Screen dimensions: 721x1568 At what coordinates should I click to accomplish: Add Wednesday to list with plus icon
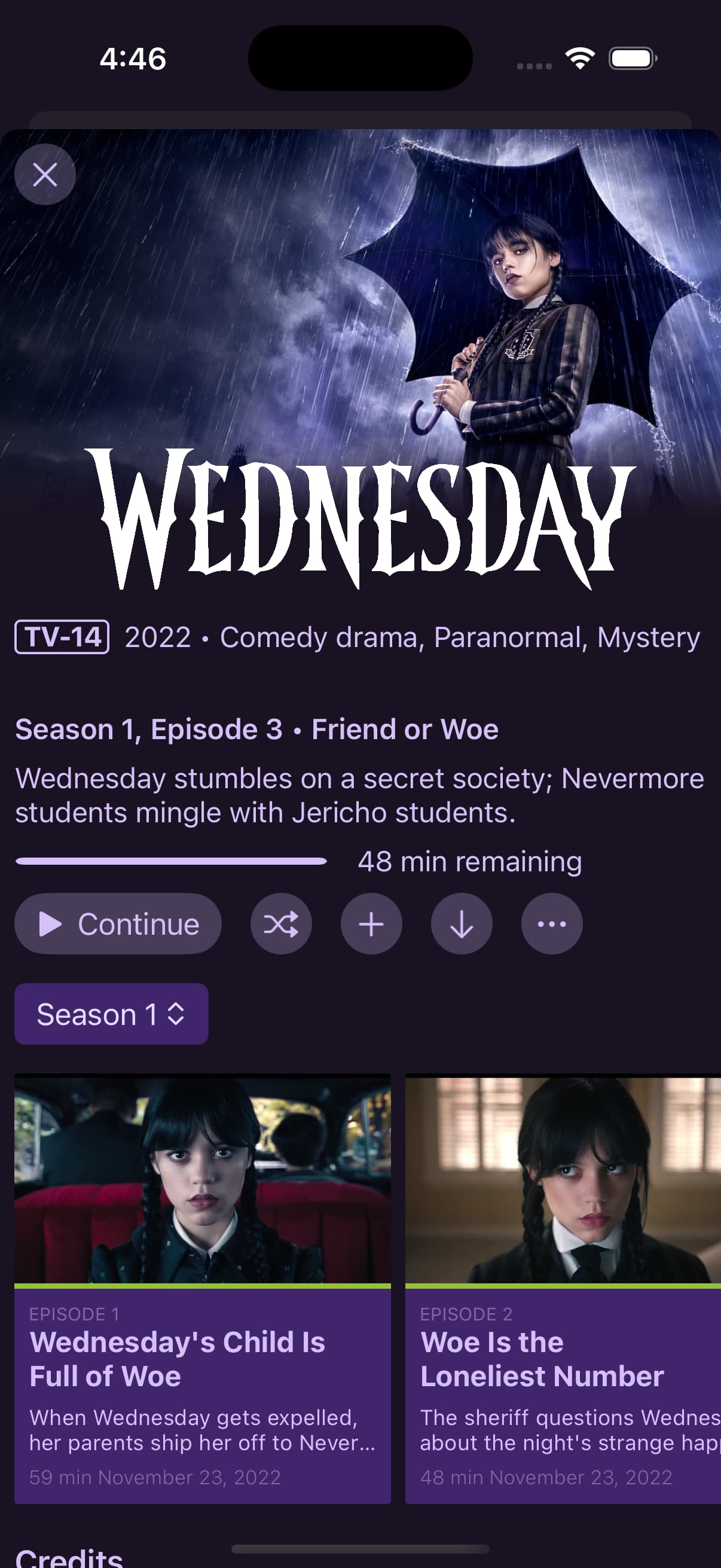pos(371,924)
